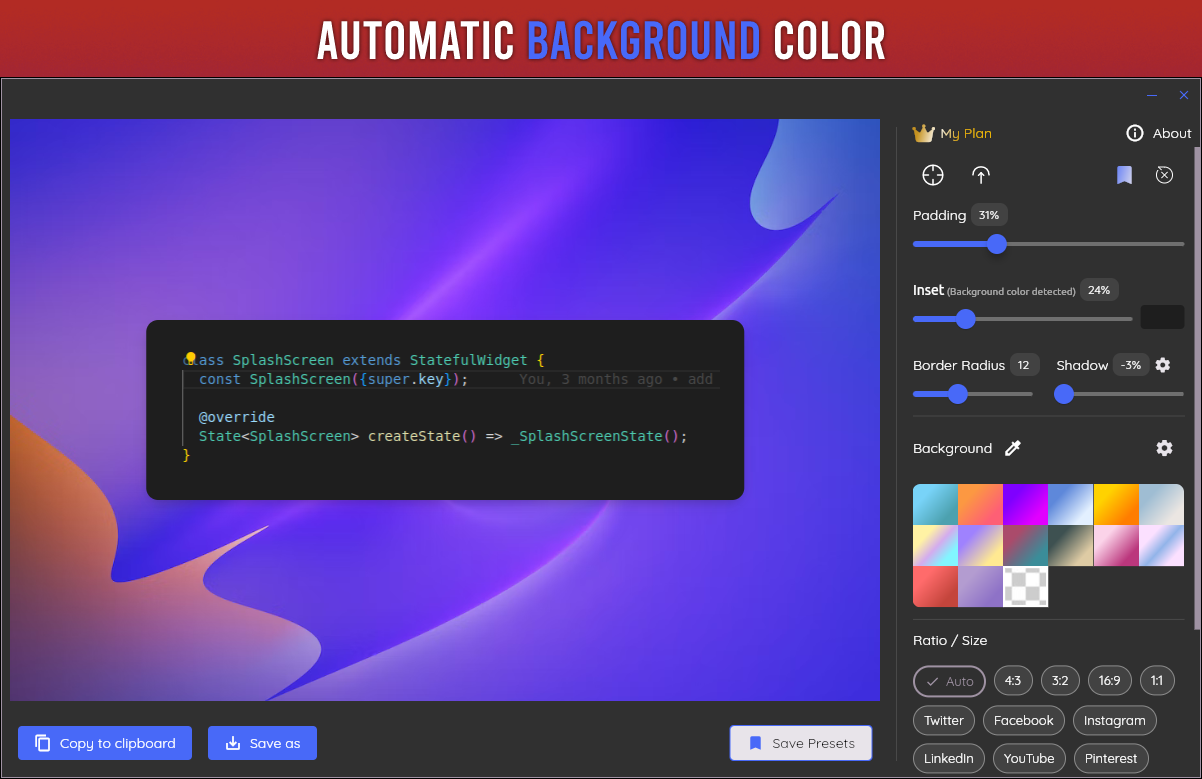
Task: Click the Border Radius 12 value badge
Action: [x=1024, y=365]
